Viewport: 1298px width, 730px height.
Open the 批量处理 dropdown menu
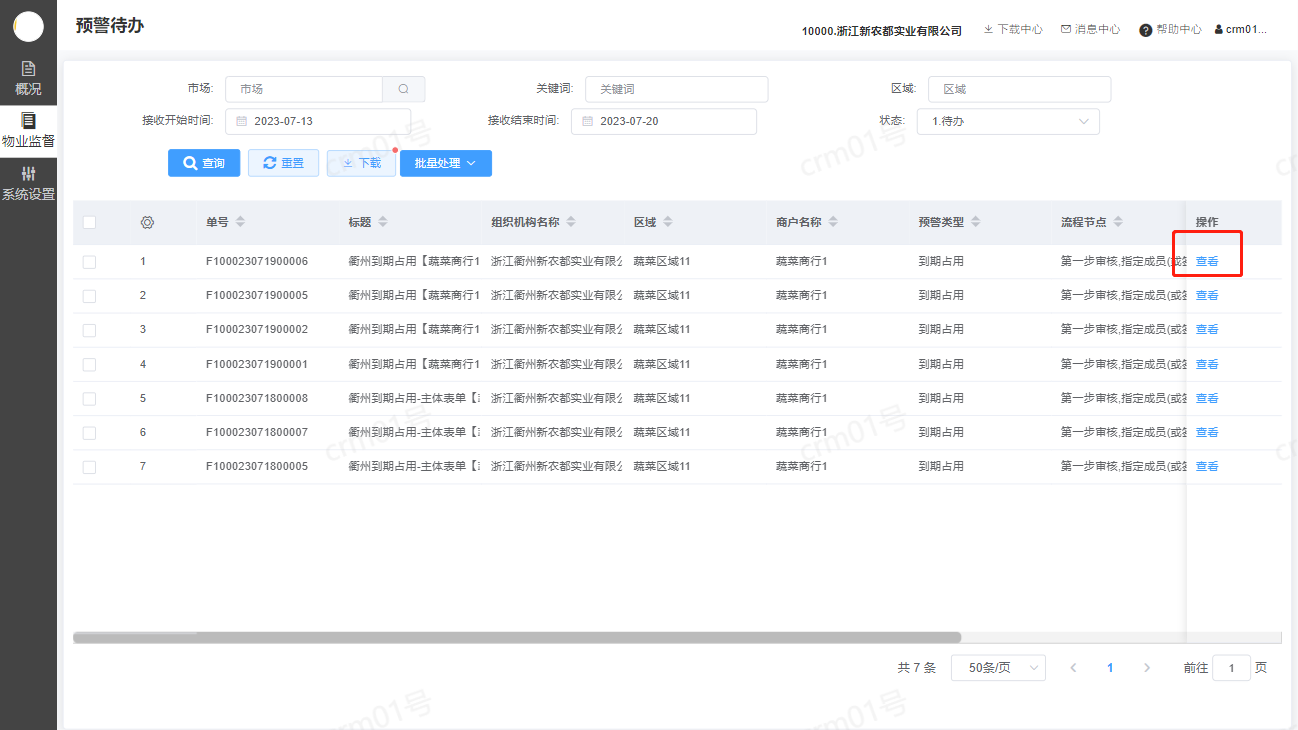point(445,163)
